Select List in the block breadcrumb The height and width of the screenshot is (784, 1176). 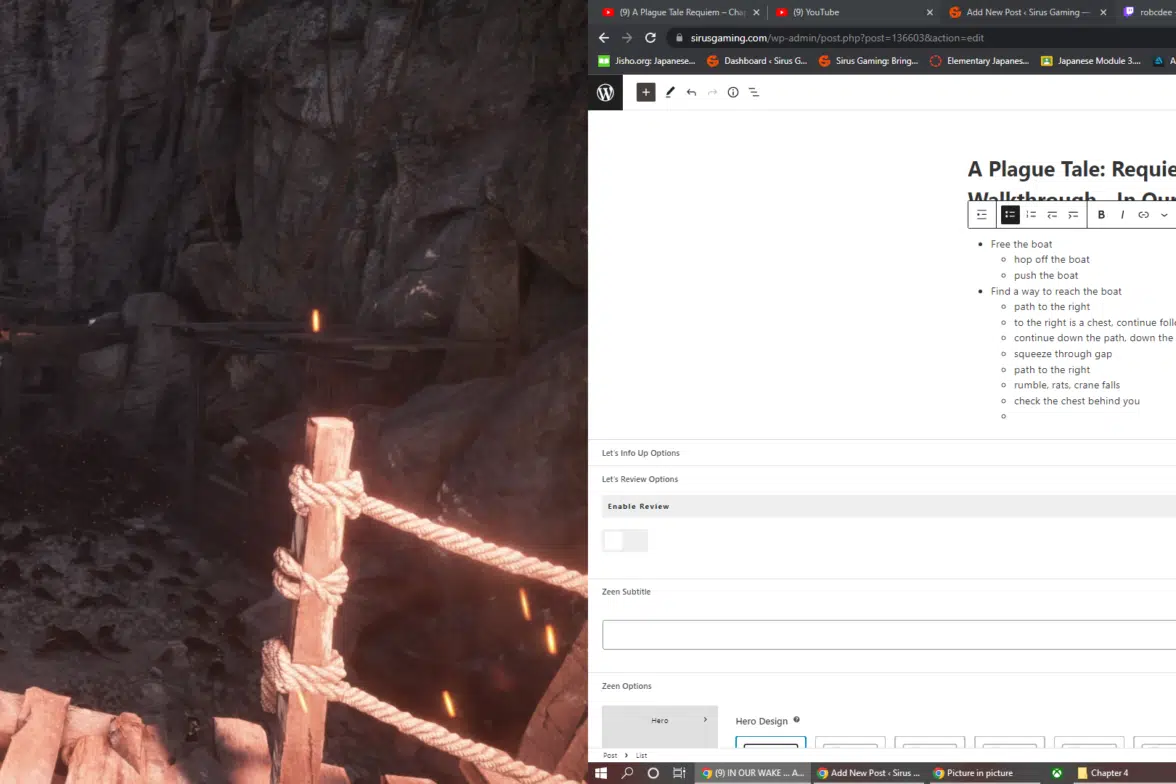[641, 755]
